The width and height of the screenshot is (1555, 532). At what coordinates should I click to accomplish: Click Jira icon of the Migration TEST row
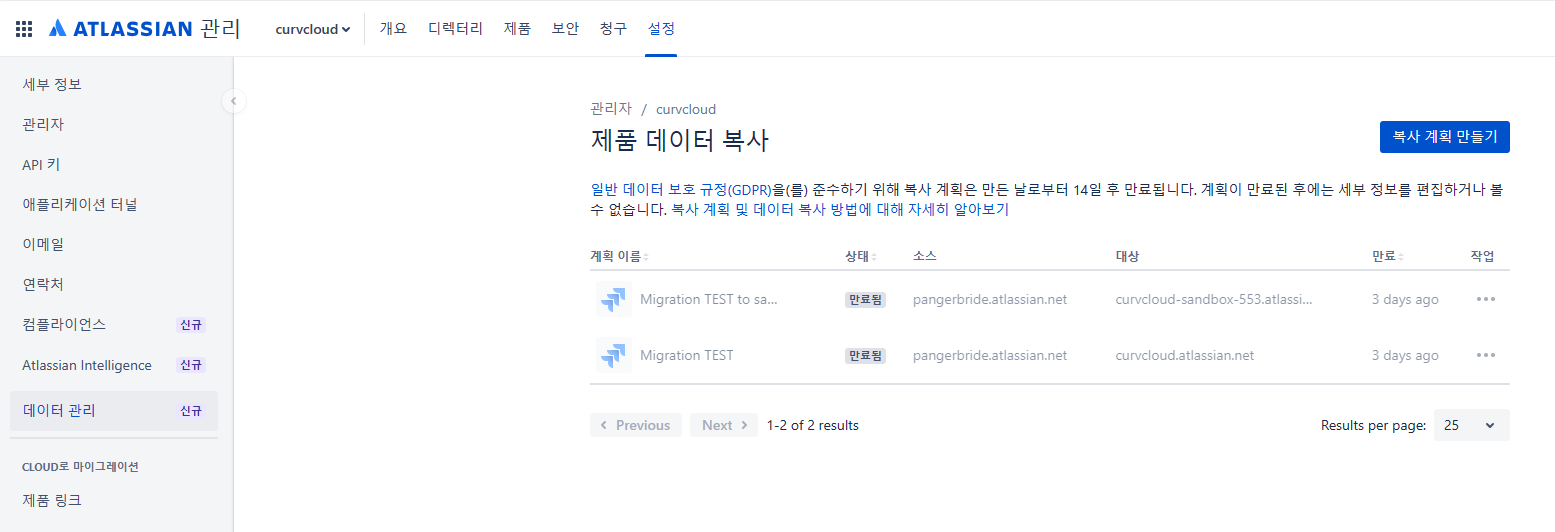[x=613, y=355]
